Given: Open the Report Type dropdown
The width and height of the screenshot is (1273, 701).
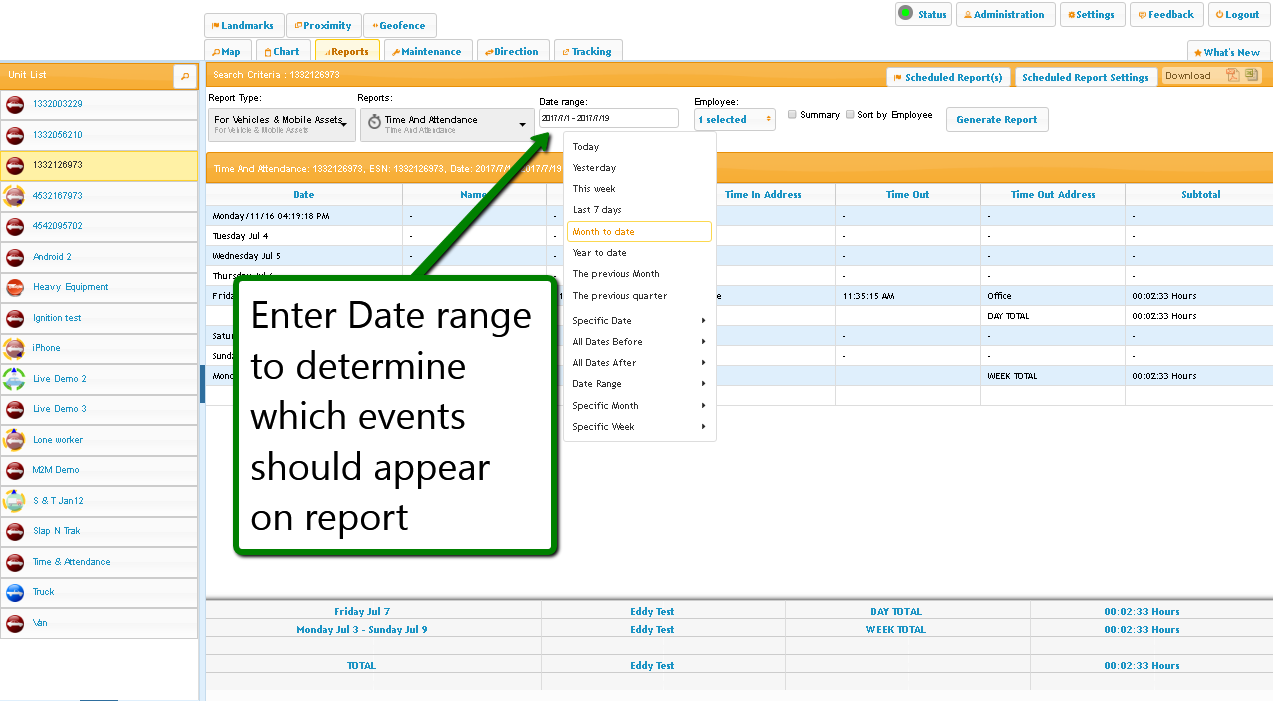Looking at the screenshot, I should coord(281,124).
